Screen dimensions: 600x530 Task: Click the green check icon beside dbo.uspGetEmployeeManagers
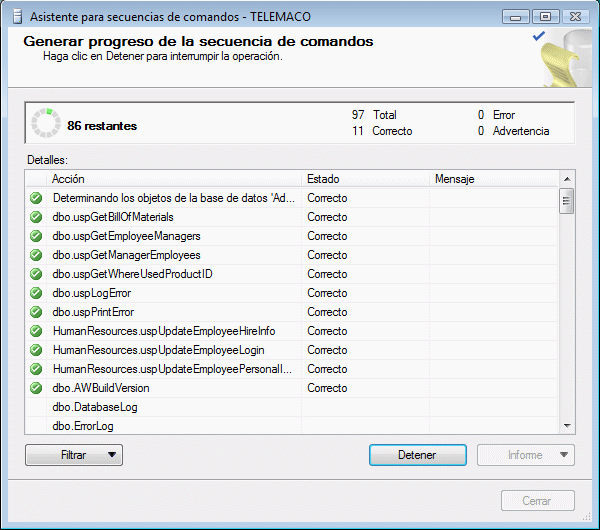click(36, 236)
